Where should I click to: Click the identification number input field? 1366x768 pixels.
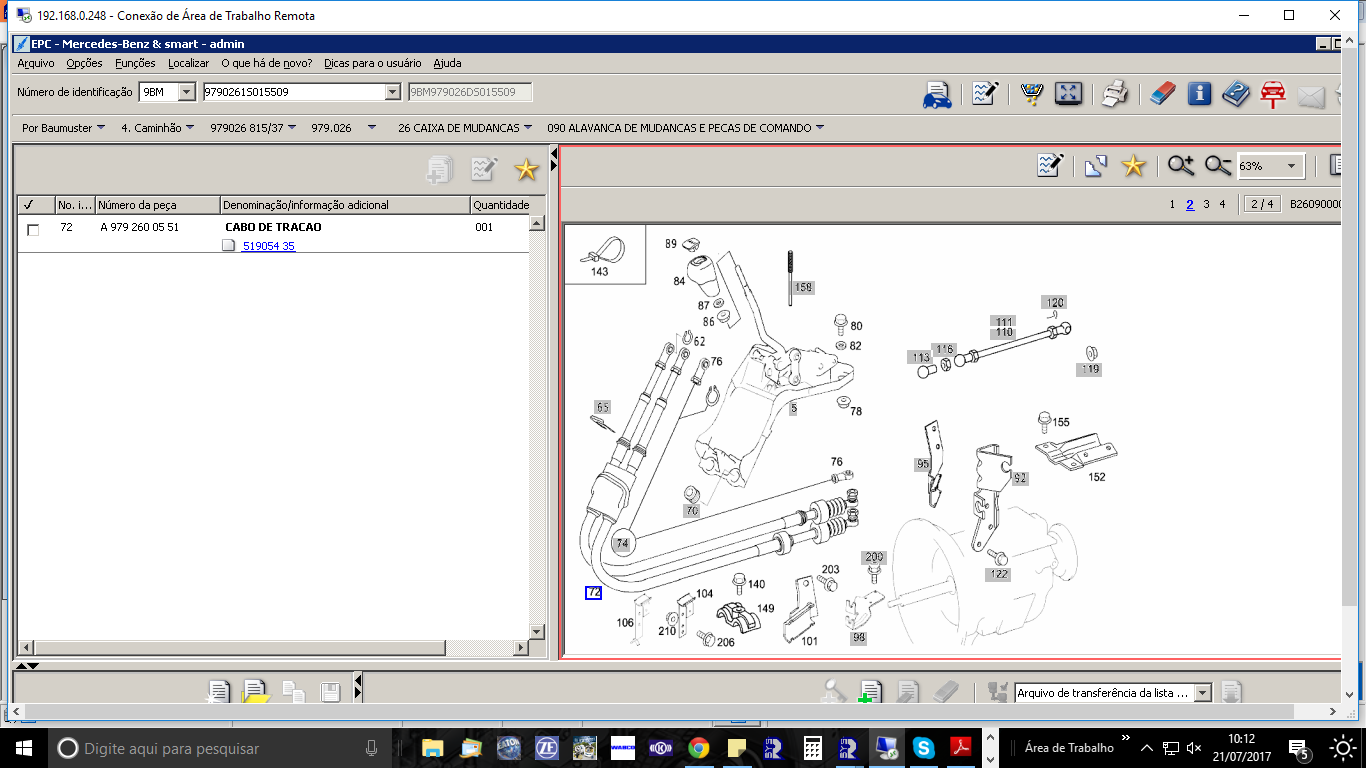(x=293, y=92)
